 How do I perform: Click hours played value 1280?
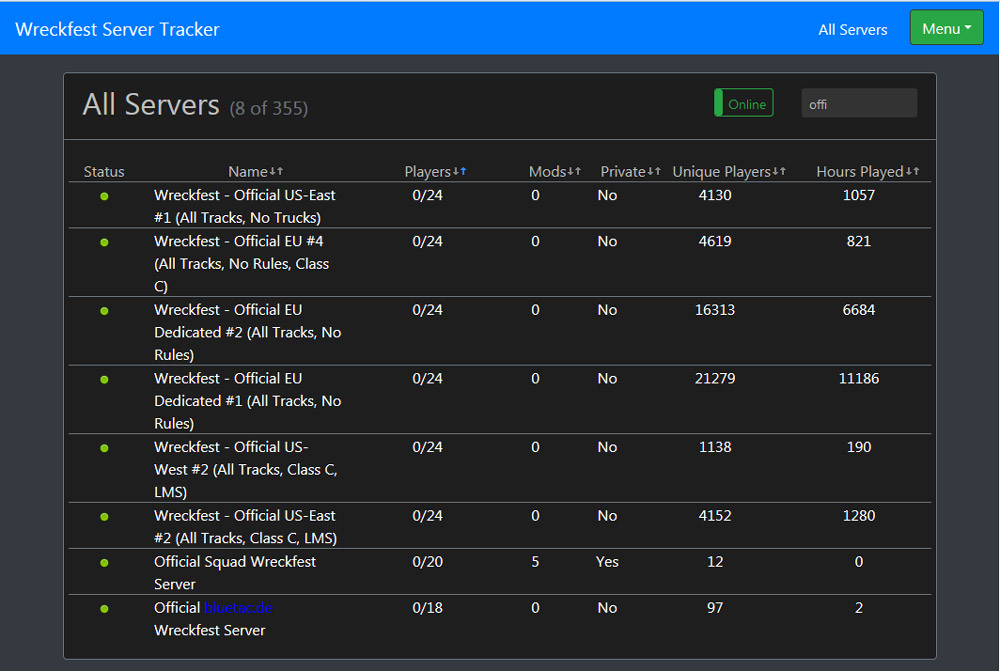coord(859,515)
